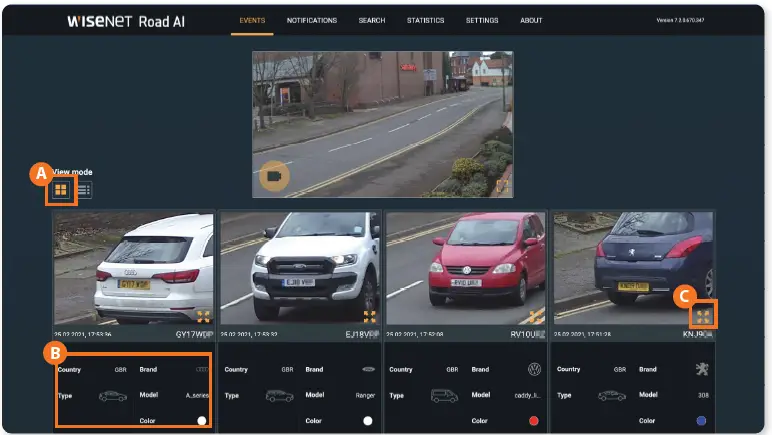
Task: Switch to list view mode
Action: point(84,190)
